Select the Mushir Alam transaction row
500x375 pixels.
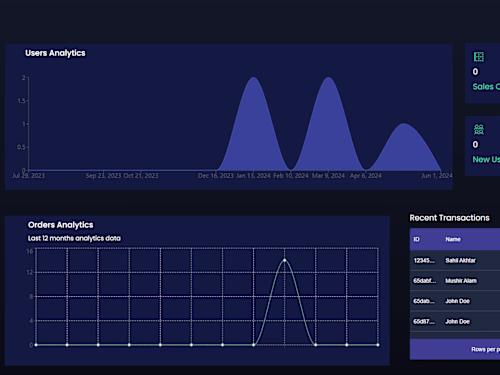[455, 281]
